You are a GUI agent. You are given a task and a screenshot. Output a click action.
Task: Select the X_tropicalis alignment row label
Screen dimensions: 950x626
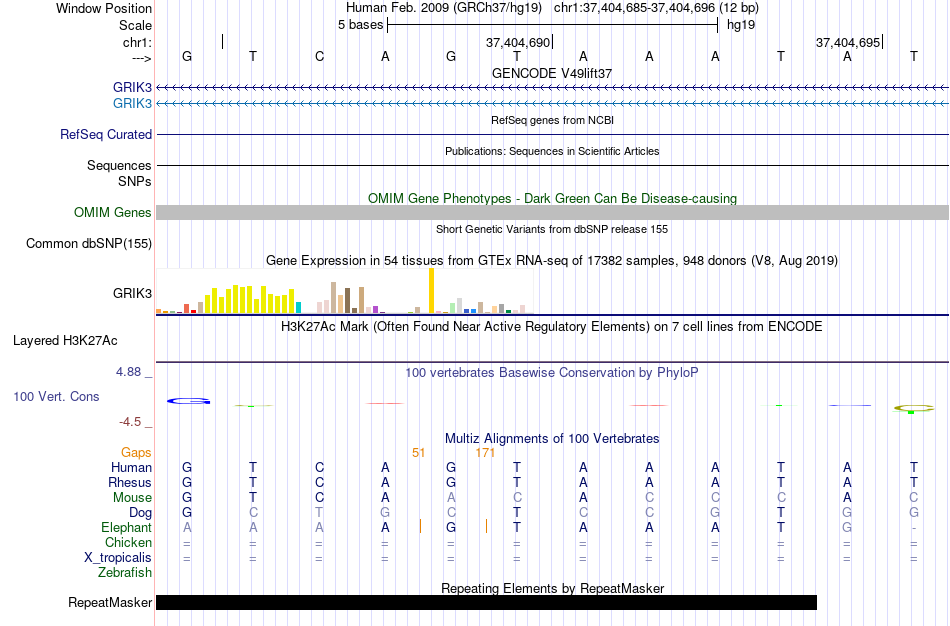click(x=118, y=558)
